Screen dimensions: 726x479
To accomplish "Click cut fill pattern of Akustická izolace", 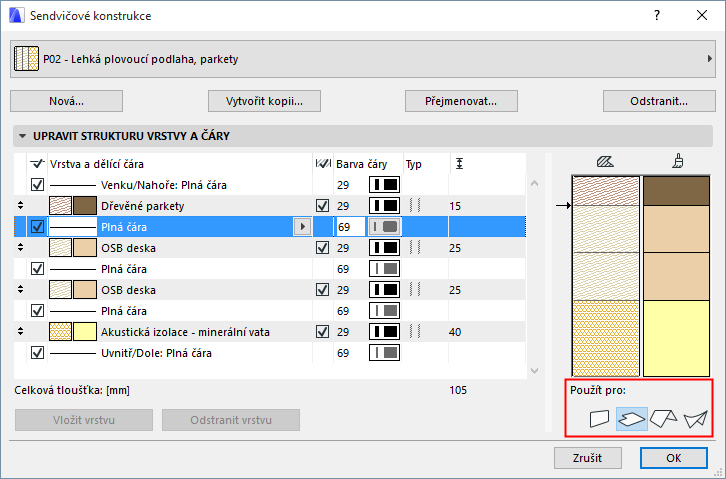I will [60, 332].
